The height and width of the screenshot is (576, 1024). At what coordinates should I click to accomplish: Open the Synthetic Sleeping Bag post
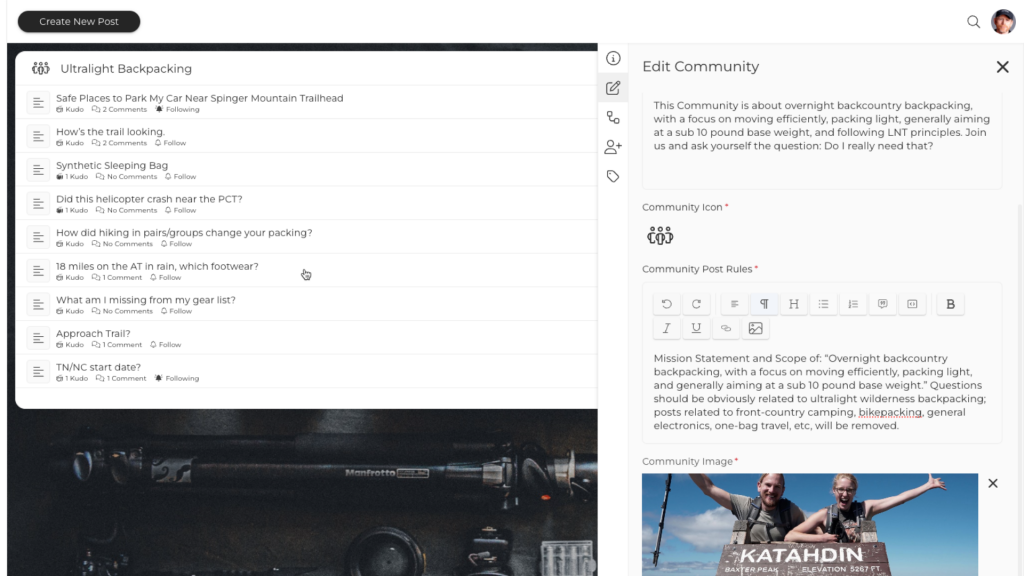click(x=112, y=166)
